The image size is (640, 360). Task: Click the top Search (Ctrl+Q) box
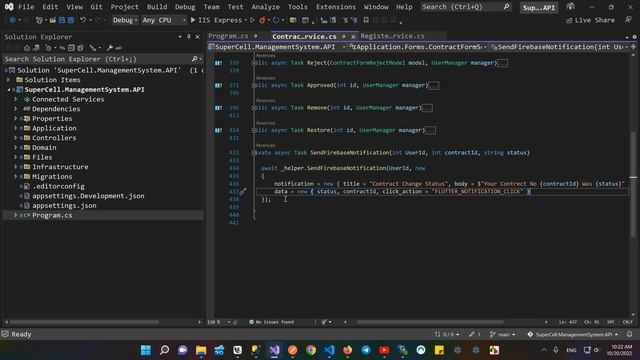click(466, 7)
